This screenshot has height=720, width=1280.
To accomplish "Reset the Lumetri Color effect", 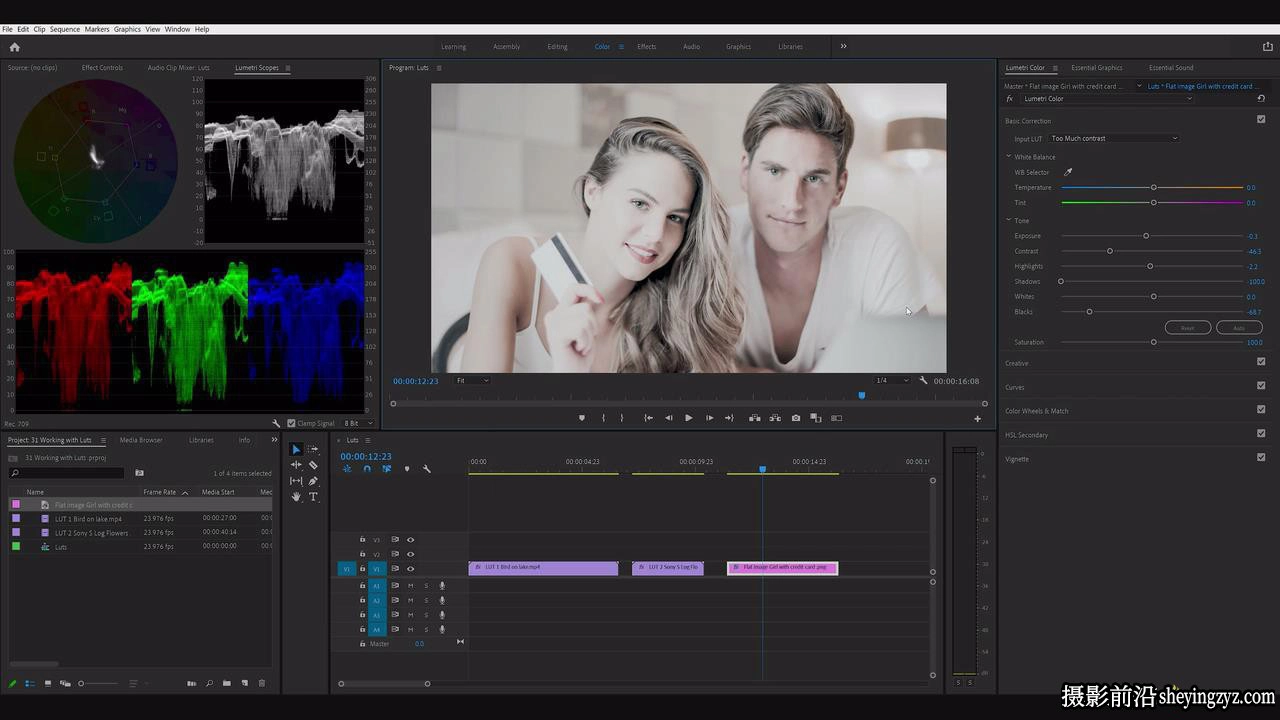I will click(1261, 98).
